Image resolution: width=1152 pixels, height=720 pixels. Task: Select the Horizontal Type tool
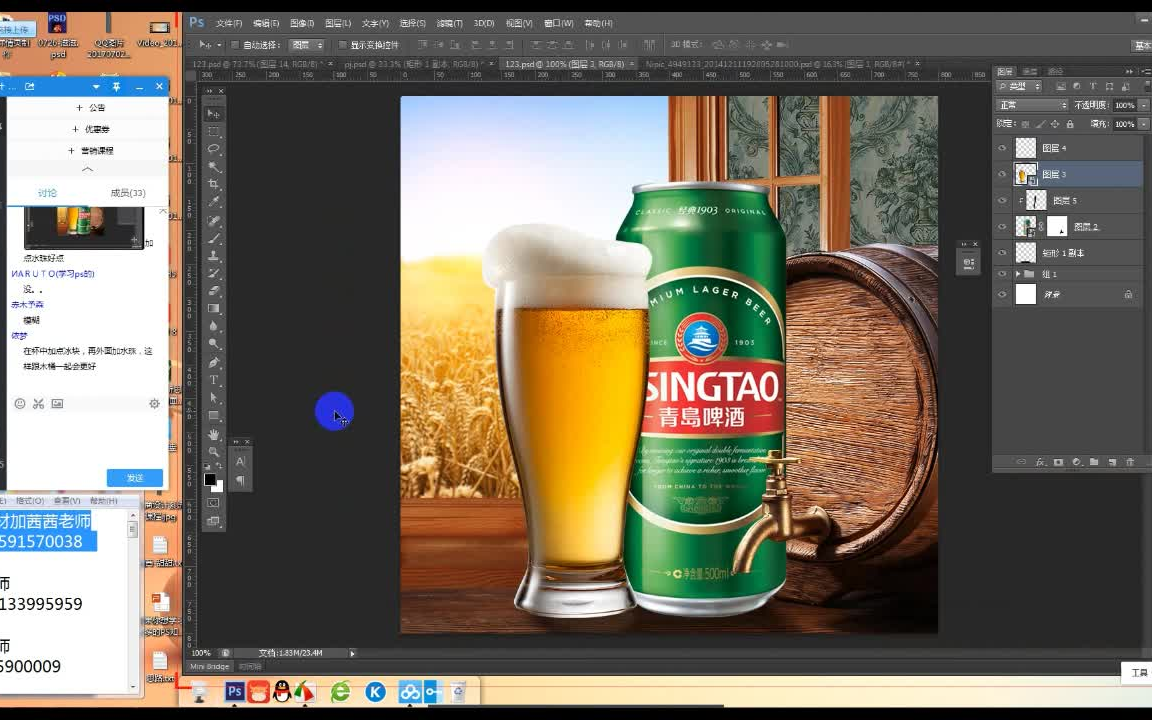coord(214,380)
